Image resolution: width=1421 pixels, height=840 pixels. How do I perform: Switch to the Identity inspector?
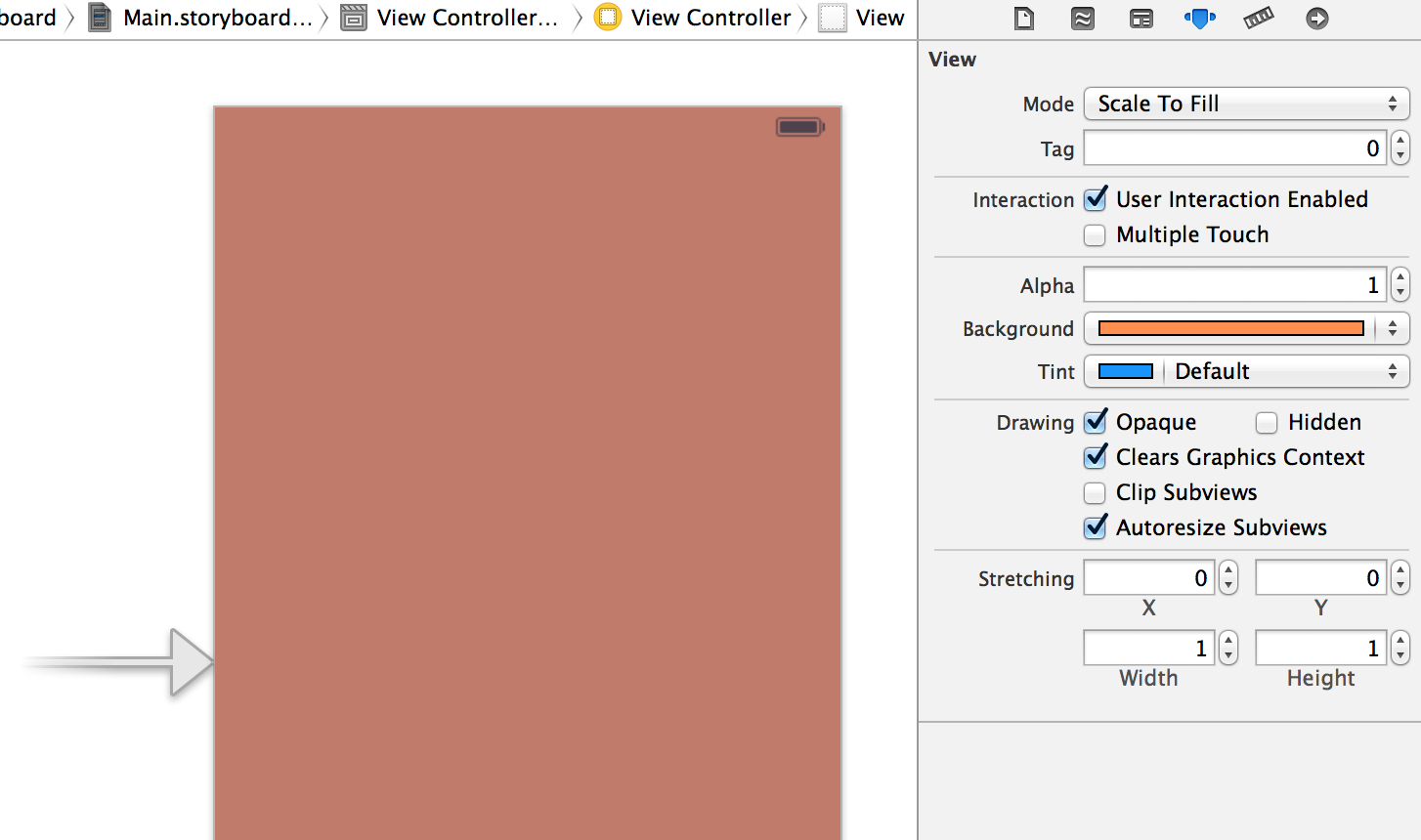[x=1141, y=19]
